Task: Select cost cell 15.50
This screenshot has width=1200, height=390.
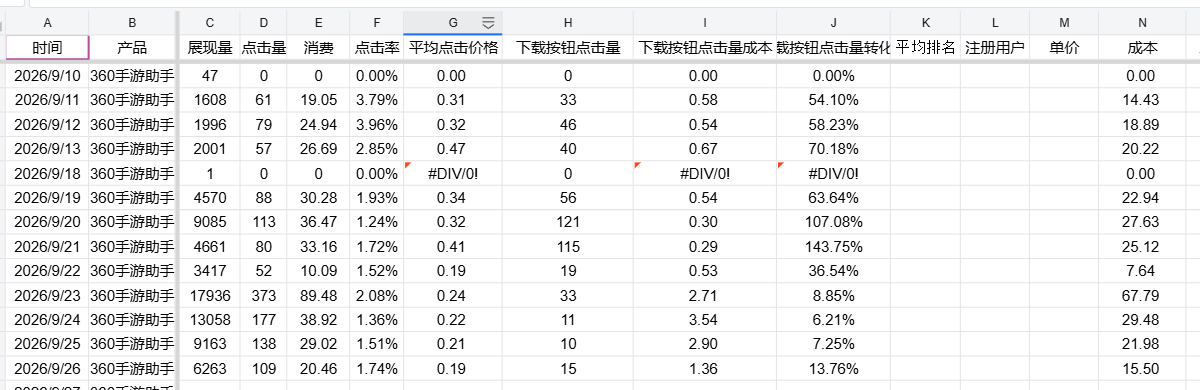Action: point(1141,368)
